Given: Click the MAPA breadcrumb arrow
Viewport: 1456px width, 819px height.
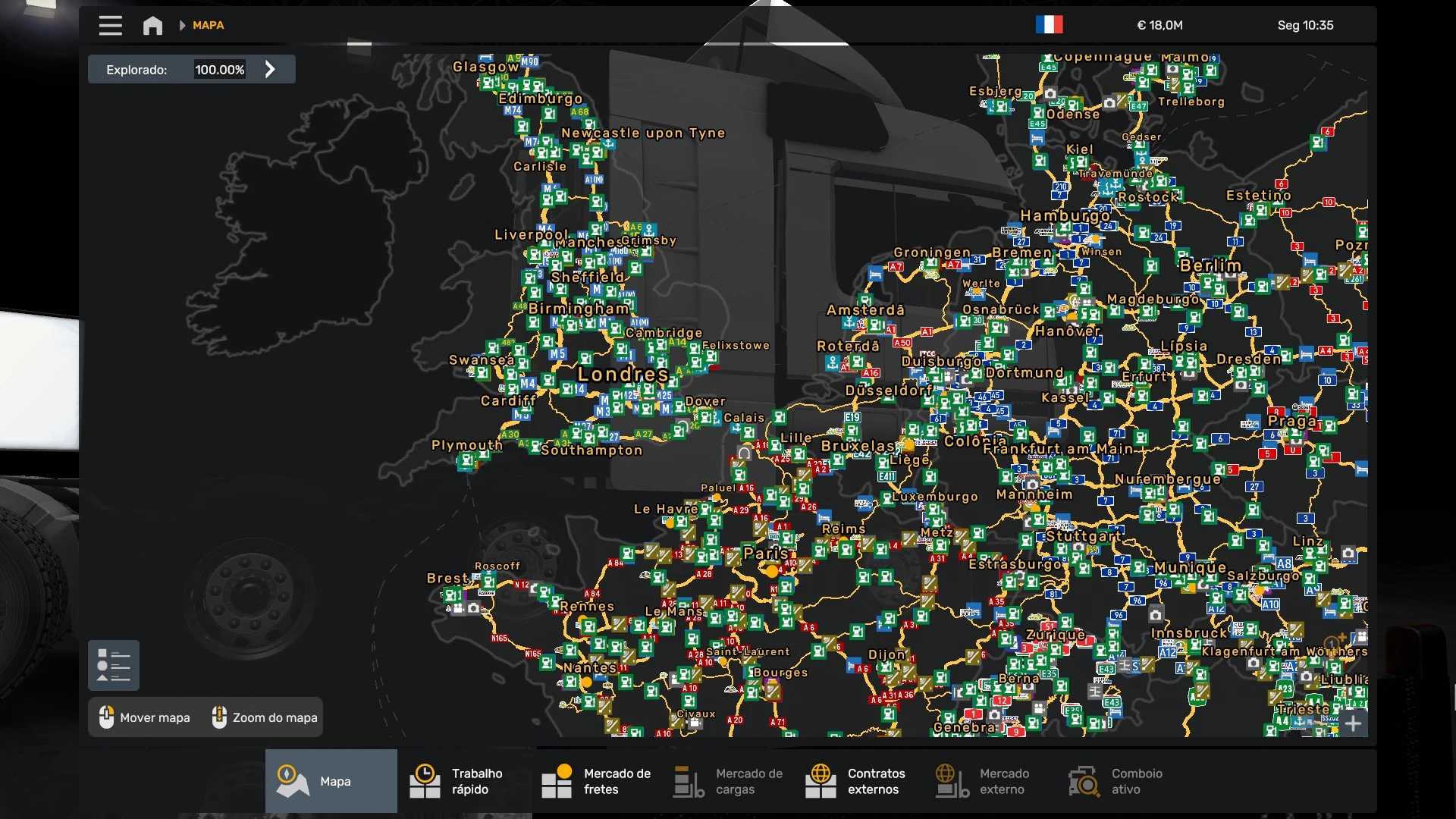Looking at the screenshot, I should (182, 25).
